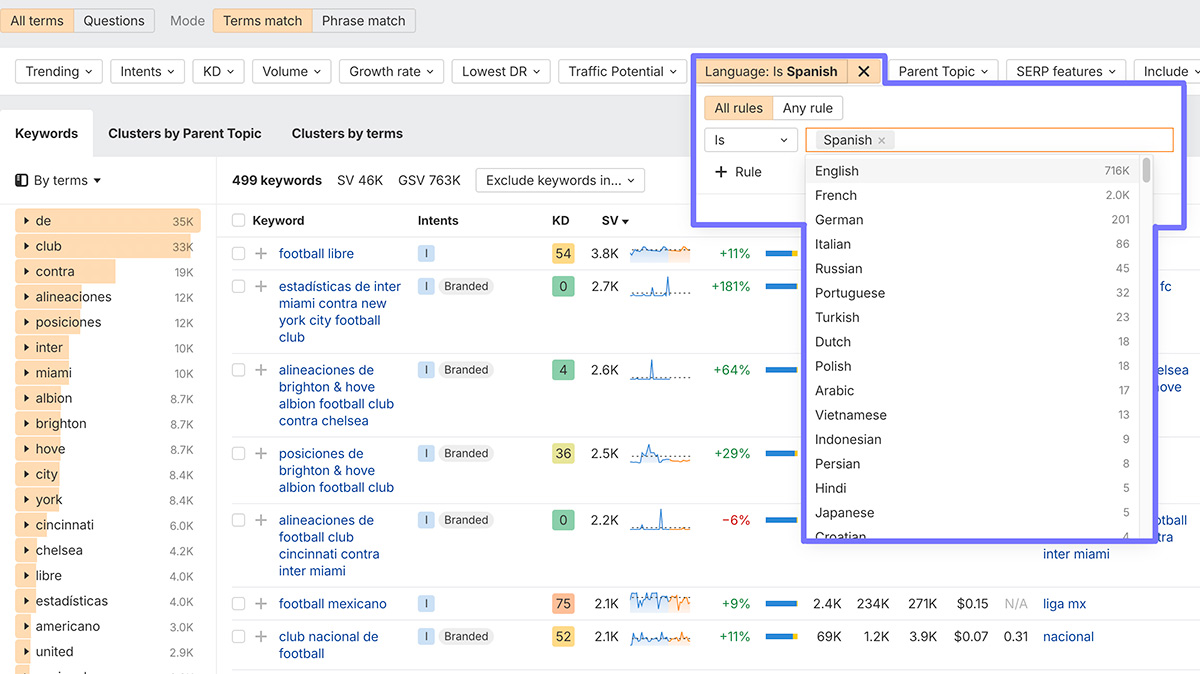Open the Traffic Potential filter dropdown
Screen dimensions: 1200x674
click(622, 71)
